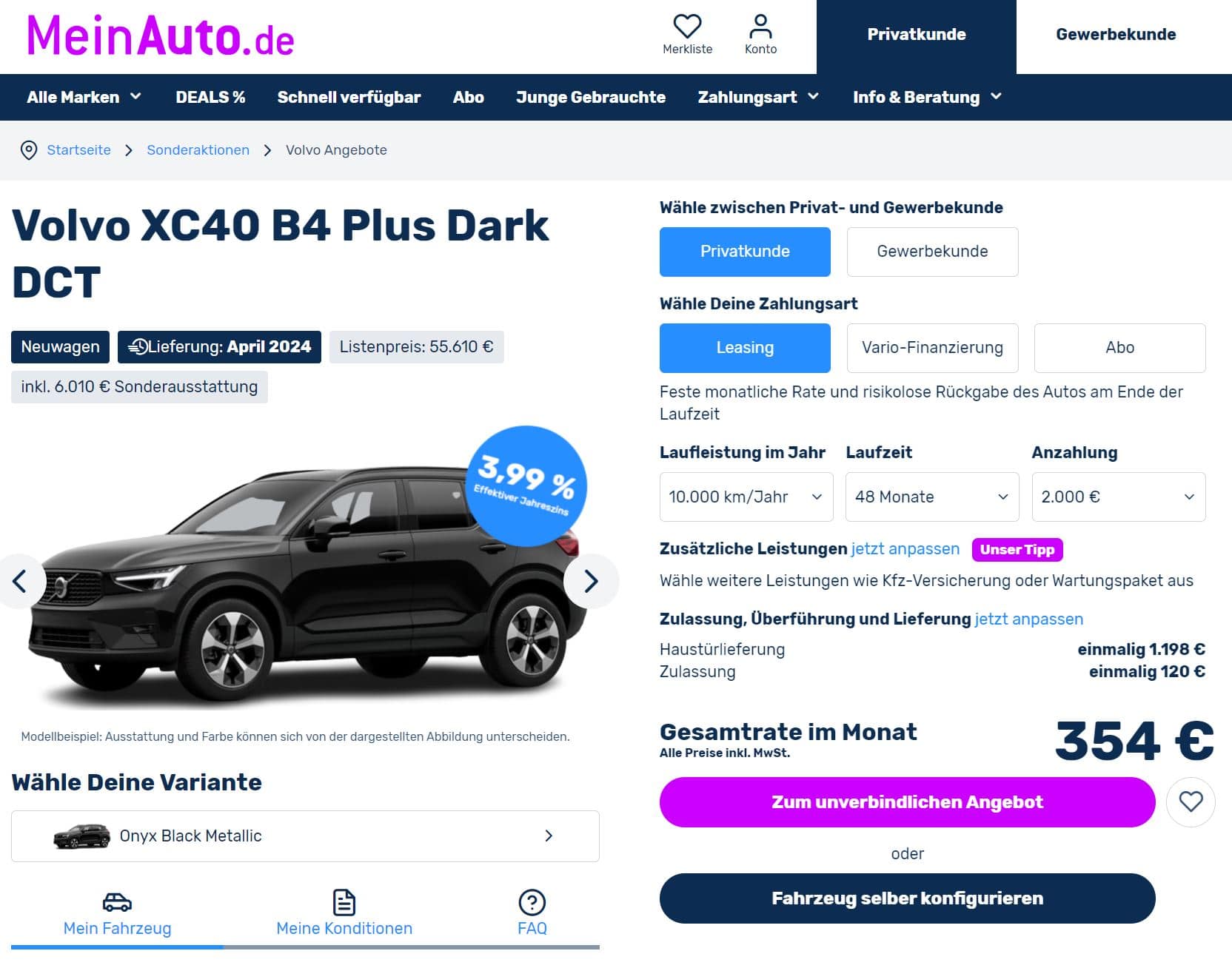Open the Laufleistung 10.000 km/Jahr dropdown

point(746,497)
